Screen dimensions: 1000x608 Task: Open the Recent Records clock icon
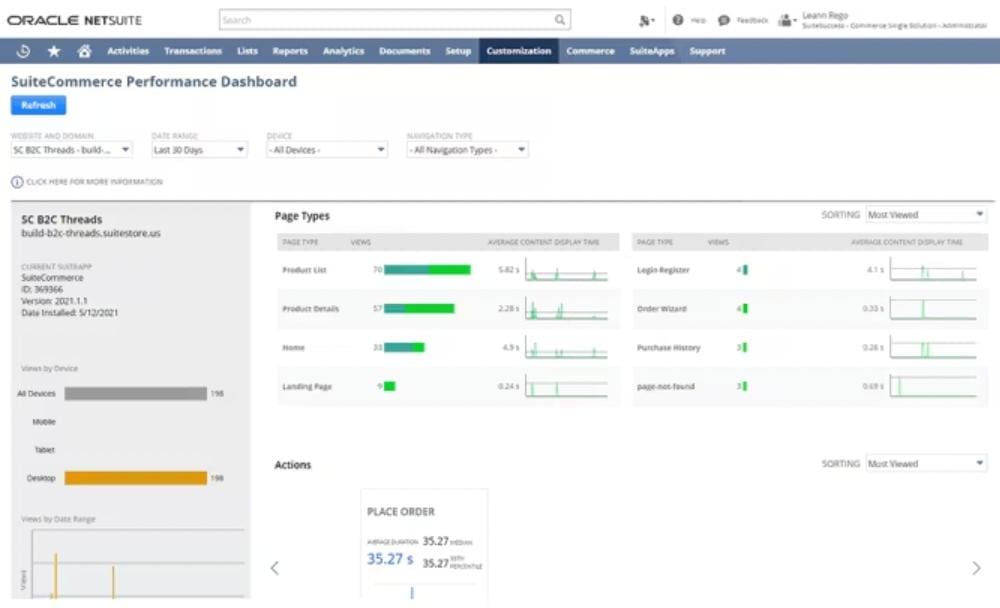pyautogui.click(x=24, y=51)
